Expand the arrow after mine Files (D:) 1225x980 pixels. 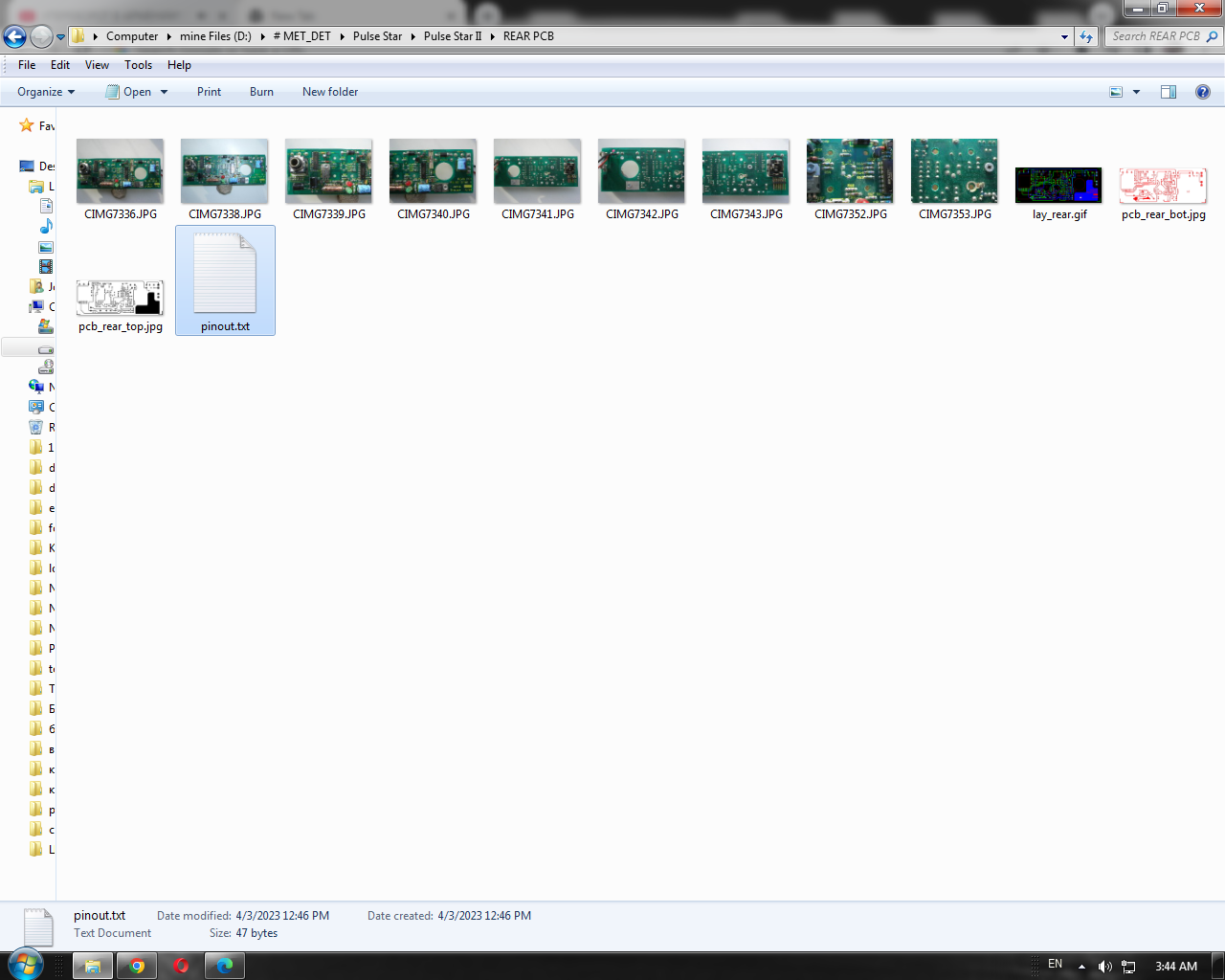(262, 36)
